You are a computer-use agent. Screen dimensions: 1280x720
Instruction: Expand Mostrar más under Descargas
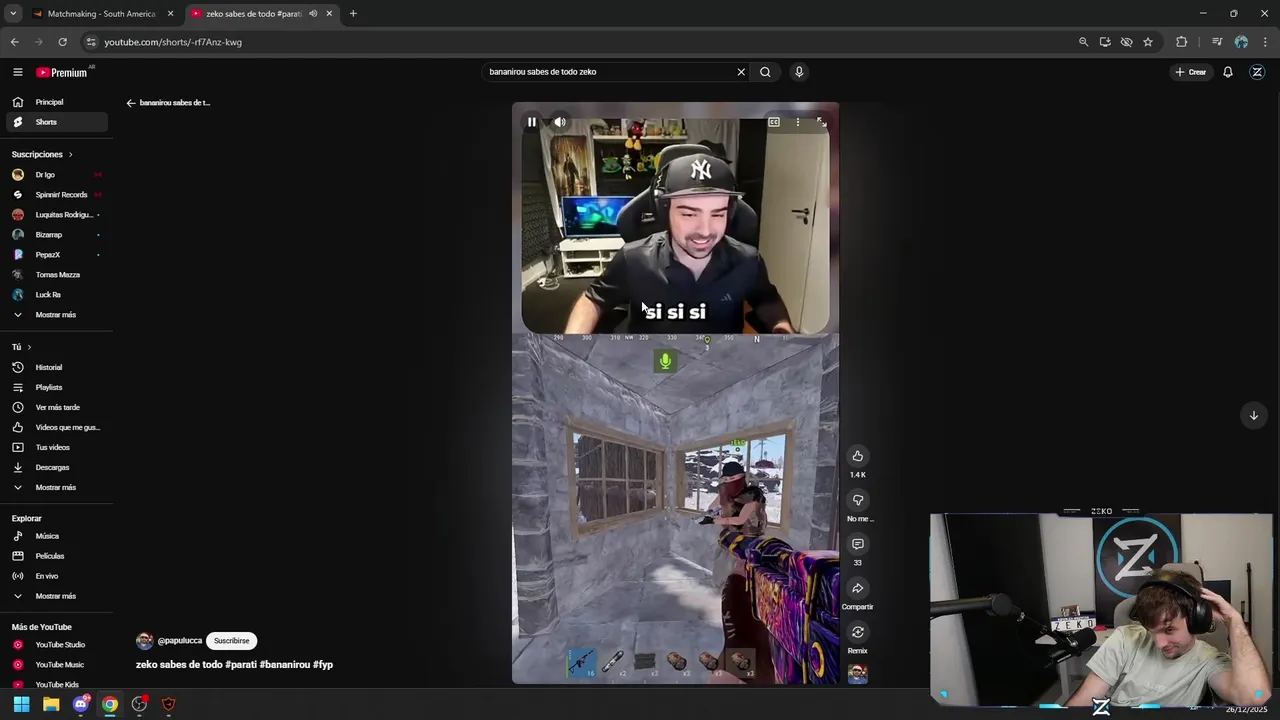(x=56, y=487)
